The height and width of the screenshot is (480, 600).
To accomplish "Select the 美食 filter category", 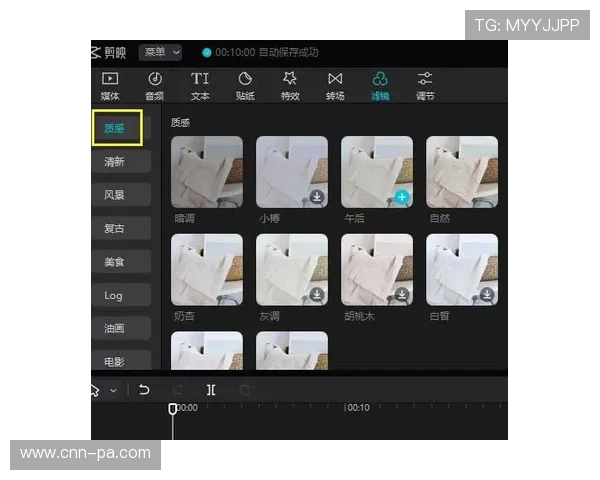I will coord(122,262).
